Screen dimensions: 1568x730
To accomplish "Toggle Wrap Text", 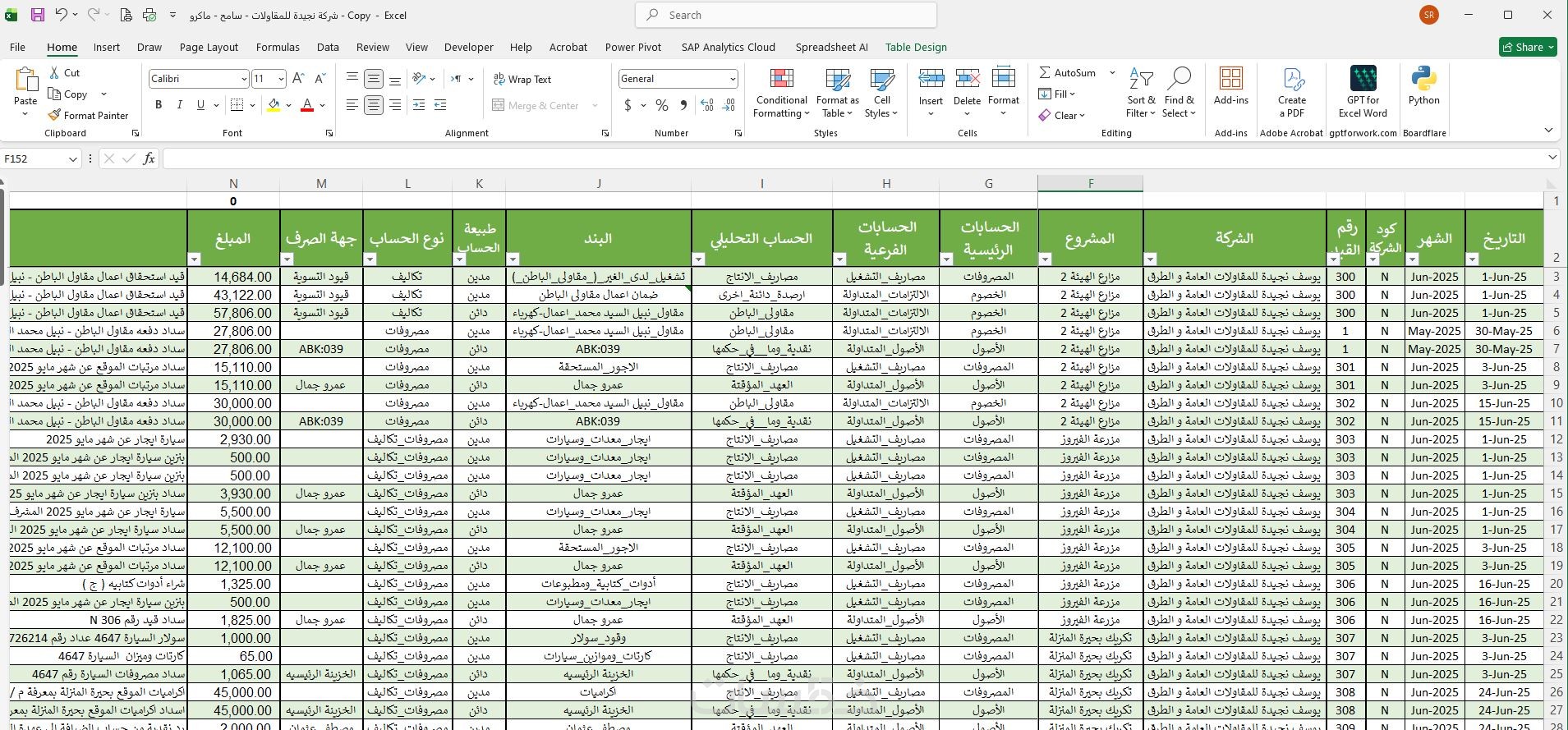I will point(522,79).
